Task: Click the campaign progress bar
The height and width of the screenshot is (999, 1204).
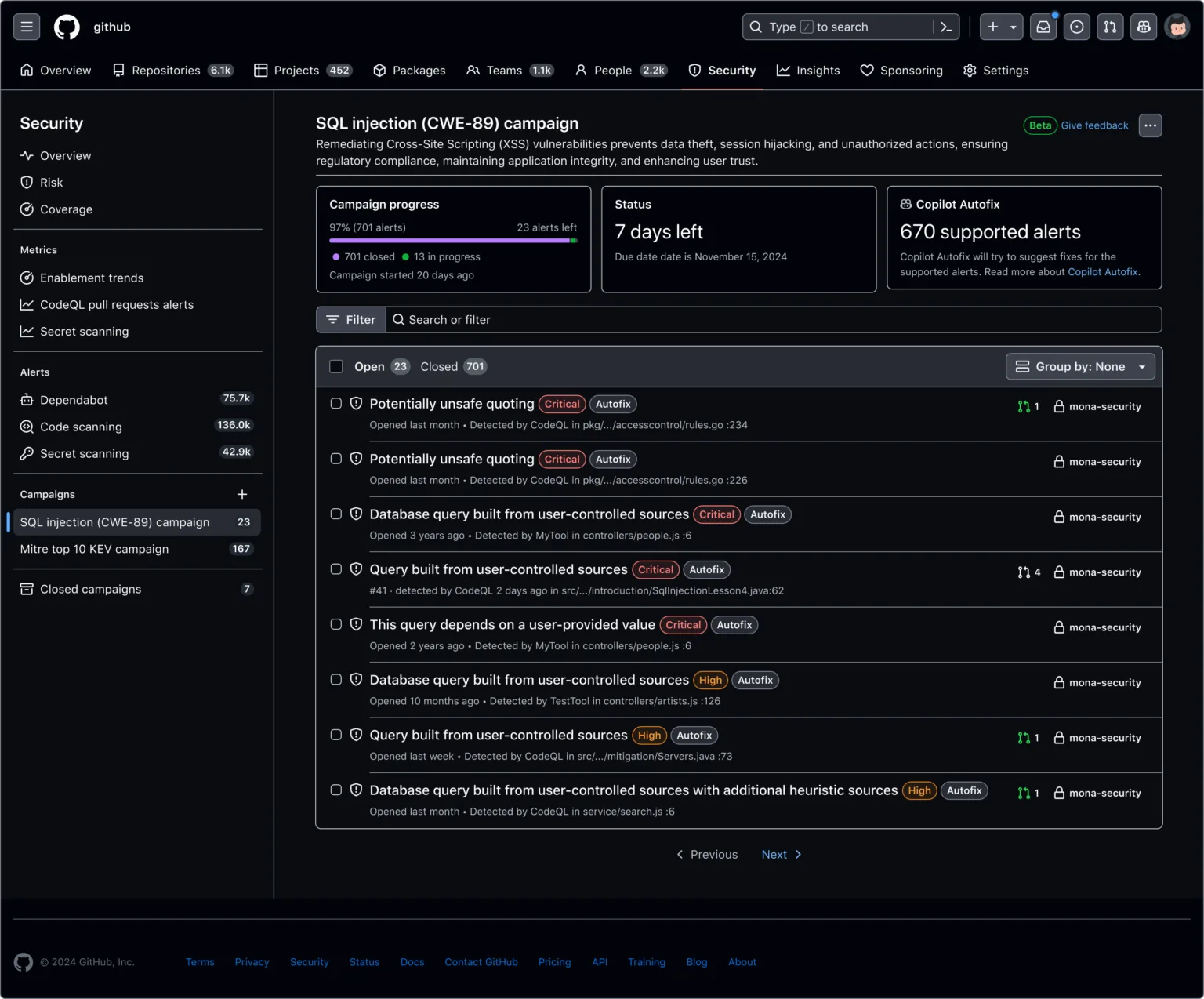Action: [453, 241]
